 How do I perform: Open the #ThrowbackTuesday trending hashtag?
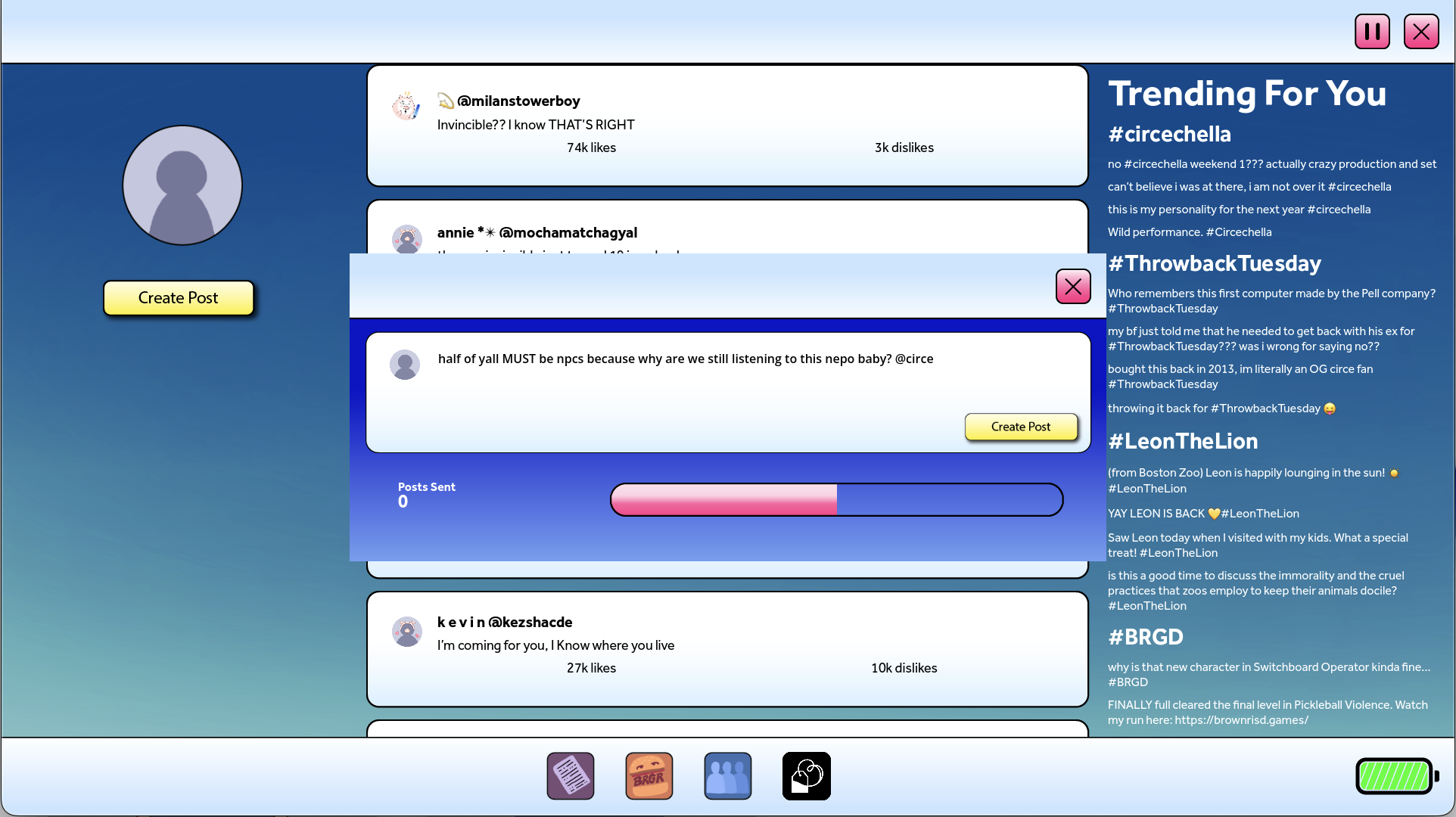click(x=1214, y=263)
